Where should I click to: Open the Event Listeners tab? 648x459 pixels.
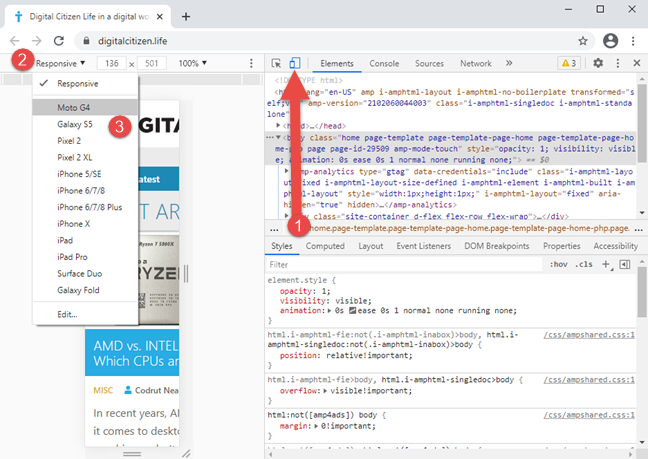(424, 246)
